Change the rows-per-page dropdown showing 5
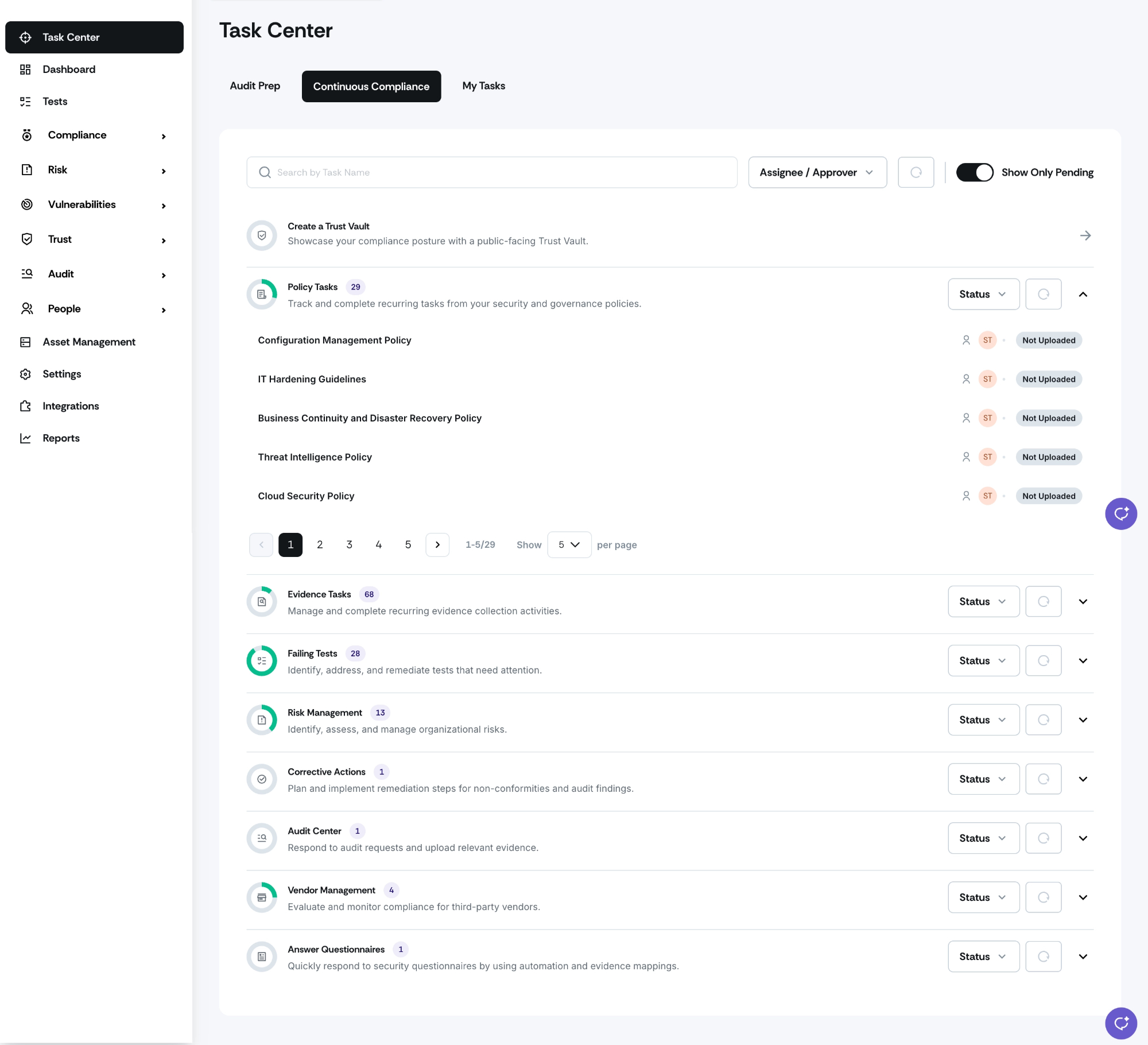 569,545
